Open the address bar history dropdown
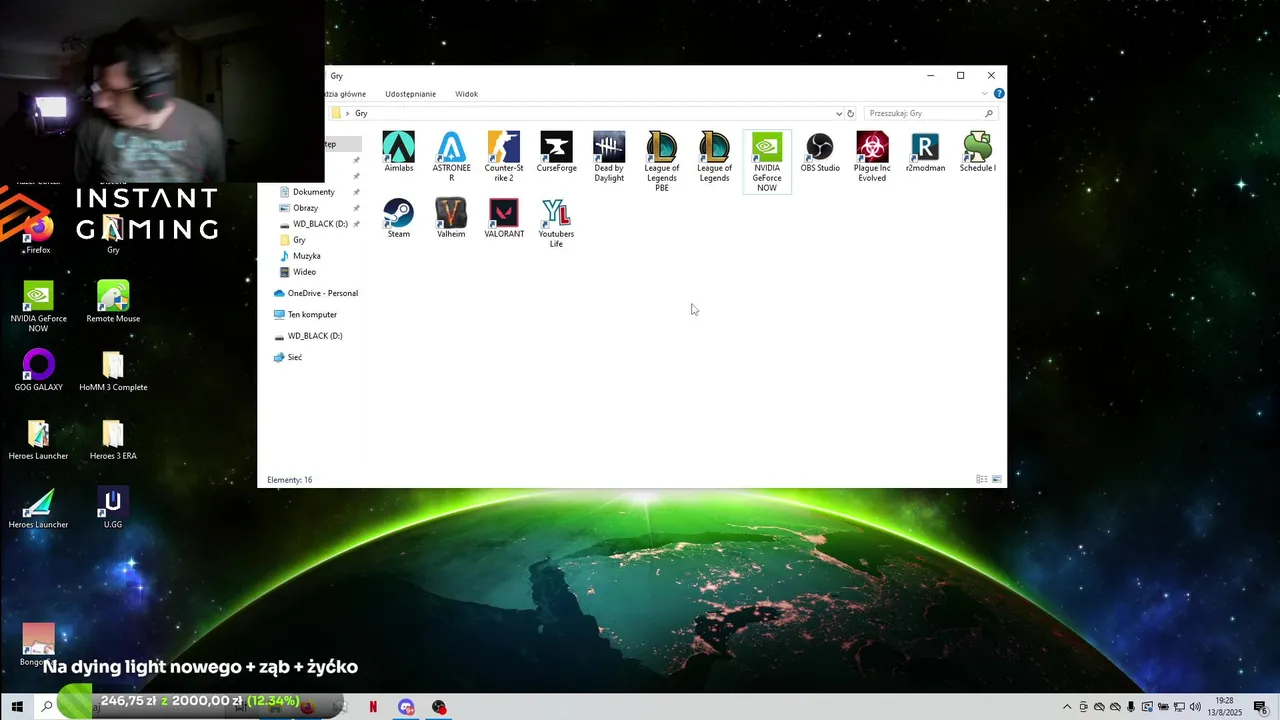 click(x=838, y=113)
